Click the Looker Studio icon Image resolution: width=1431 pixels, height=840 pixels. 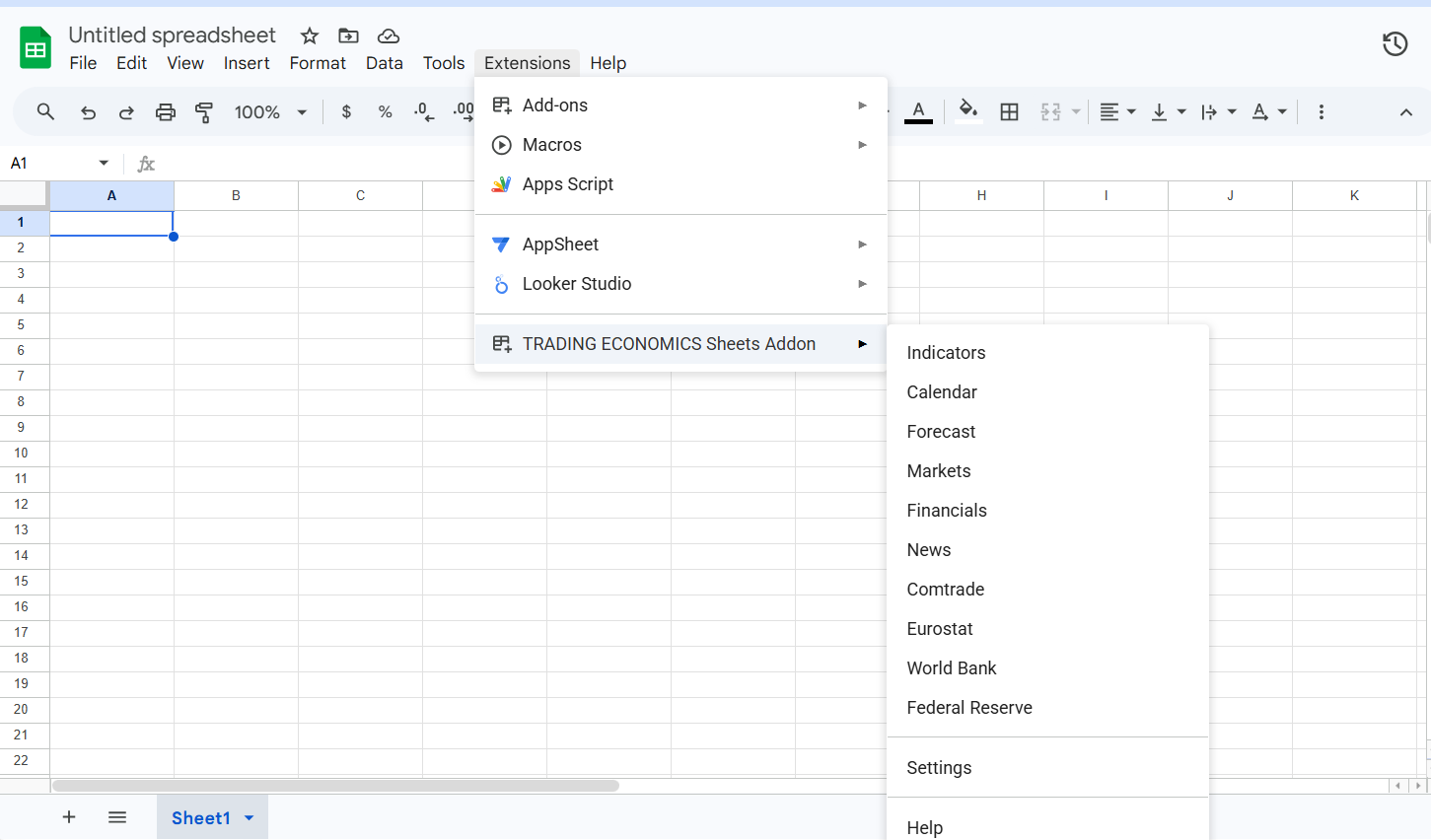coord(502,284)
